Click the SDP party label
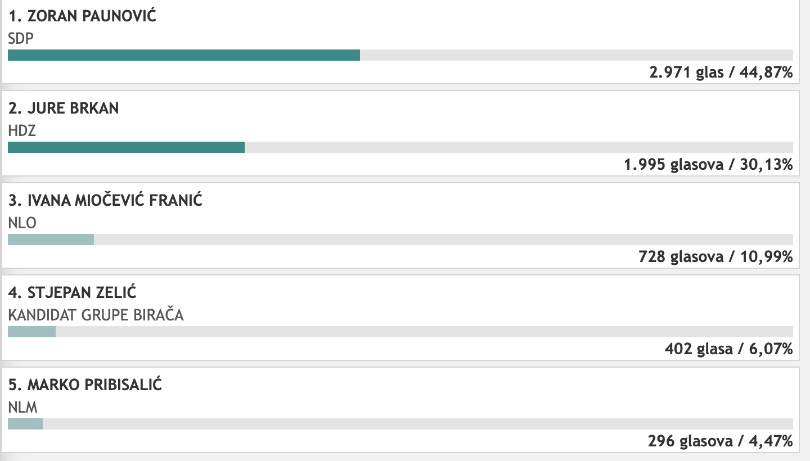 21,38
